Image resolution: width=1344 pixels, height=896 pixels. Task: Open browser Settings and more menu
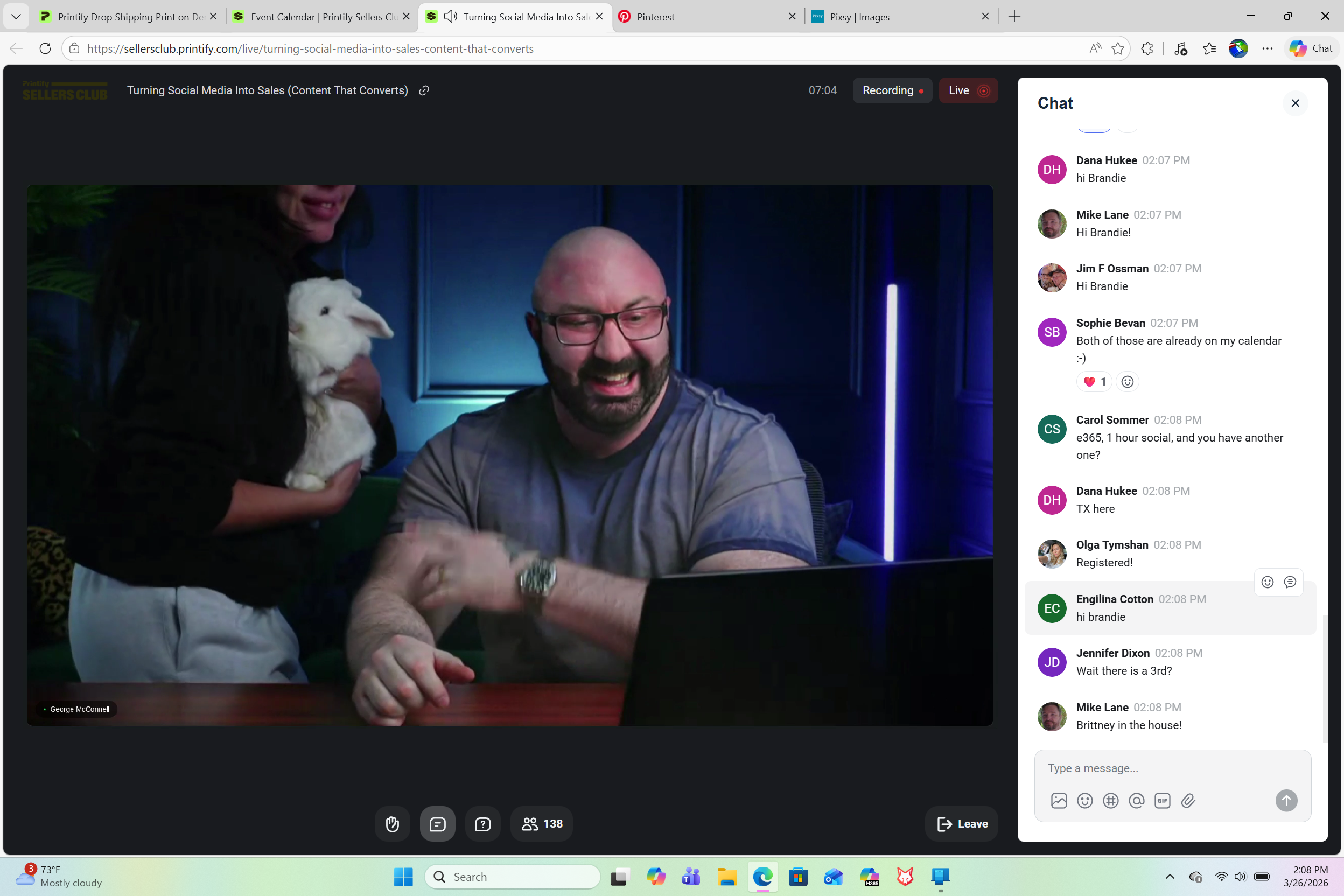click(x=1267, y=48)
